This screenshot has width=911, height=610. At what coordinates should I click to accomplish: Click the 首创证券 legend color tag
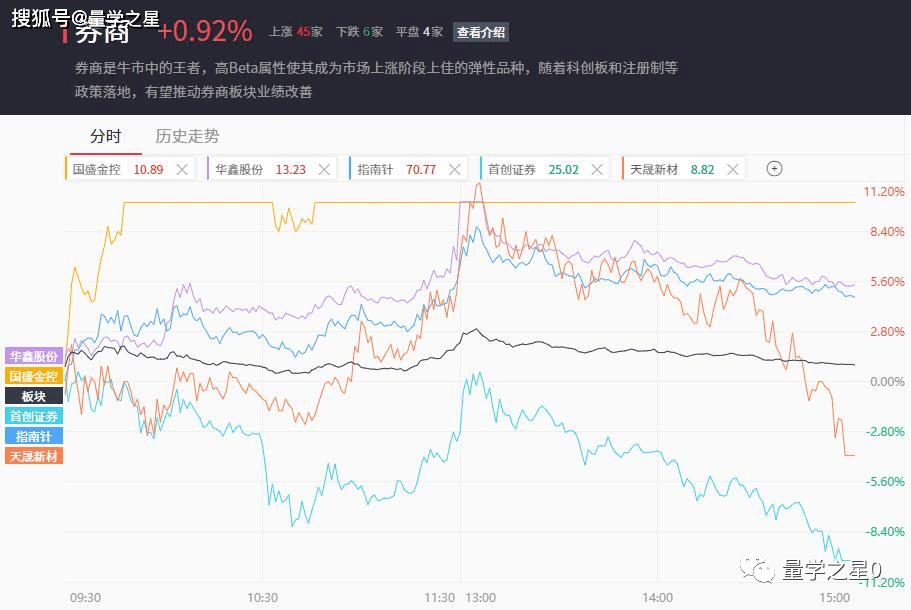[34, 416]
